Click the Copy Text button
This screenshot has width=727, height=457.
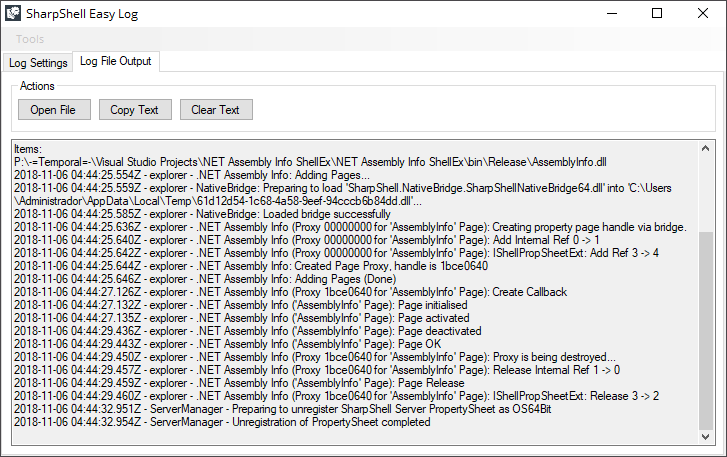click(x=135, y=110)
